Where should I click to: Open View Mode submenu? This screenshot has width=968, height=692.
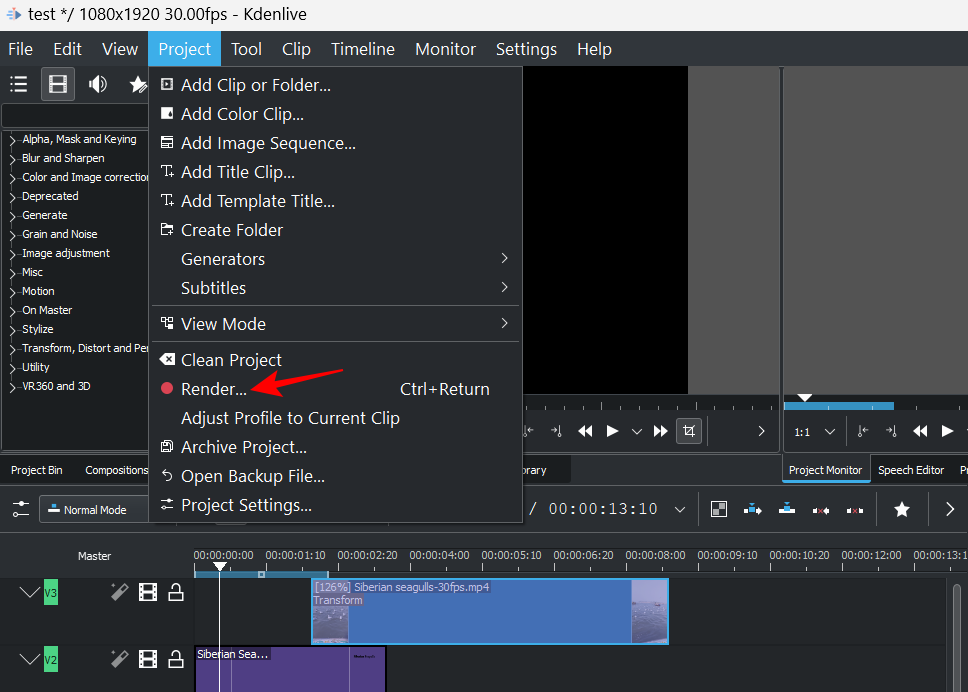tap(335, 323)
